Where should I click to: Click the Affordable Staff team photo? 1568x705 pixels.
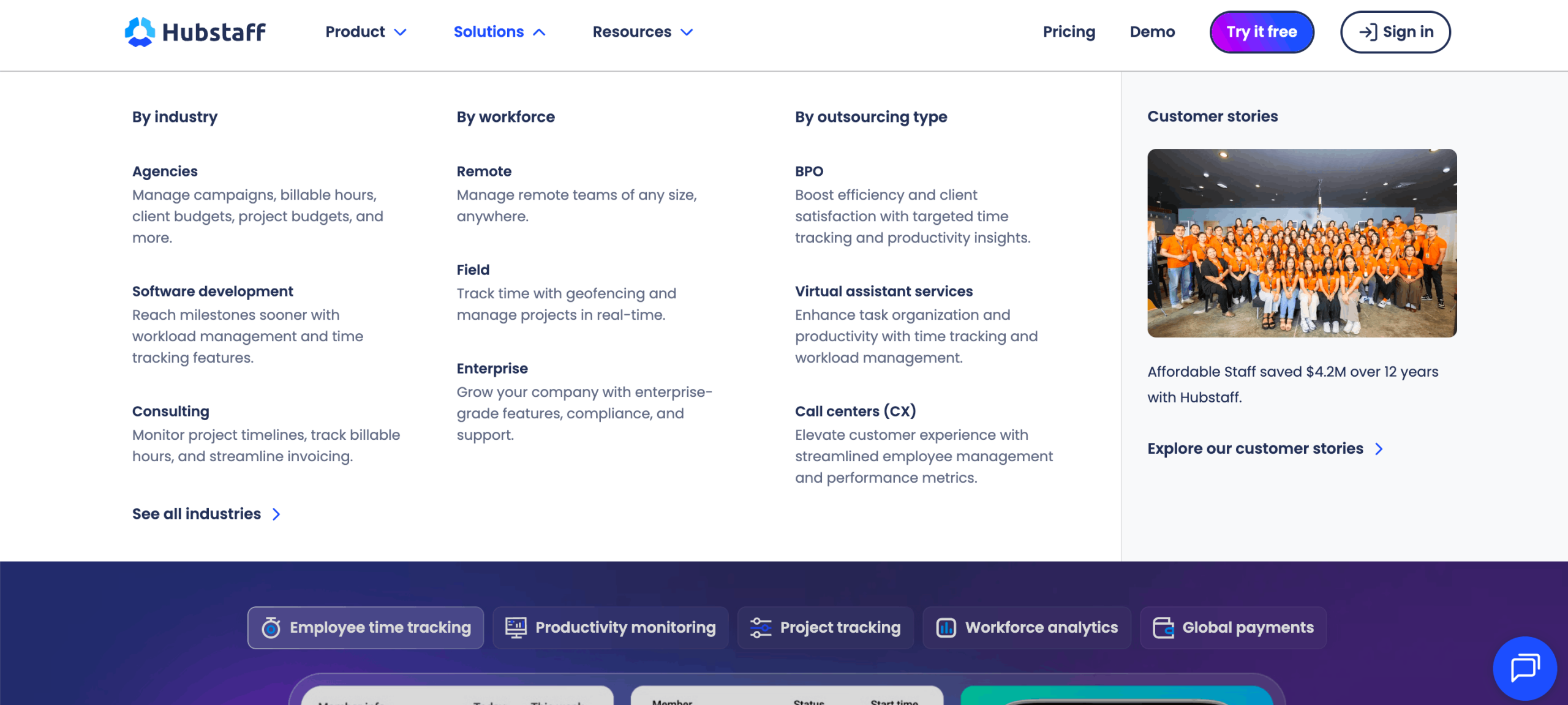click(1302, 243)
